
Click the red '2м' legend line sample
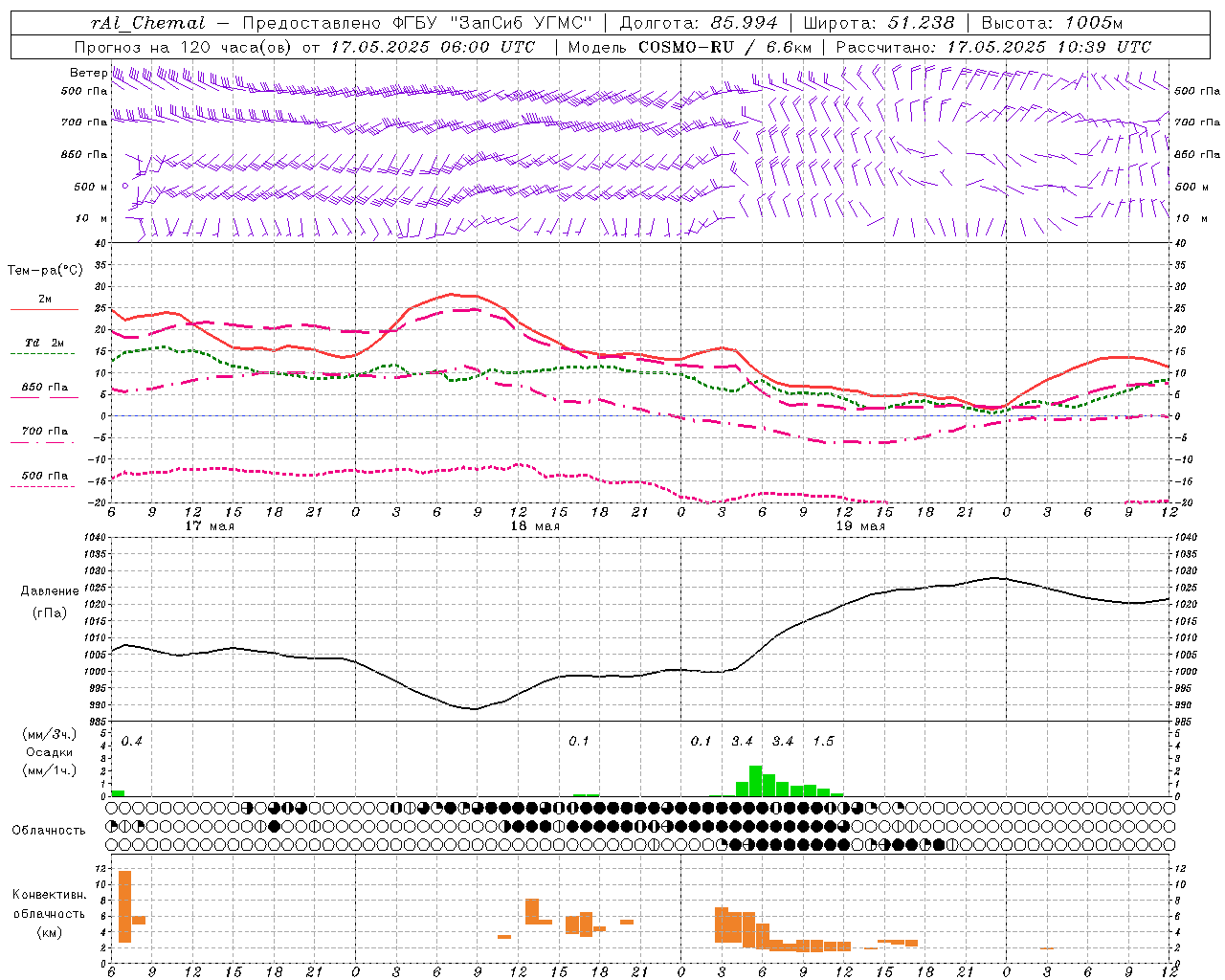pos(44,310)
